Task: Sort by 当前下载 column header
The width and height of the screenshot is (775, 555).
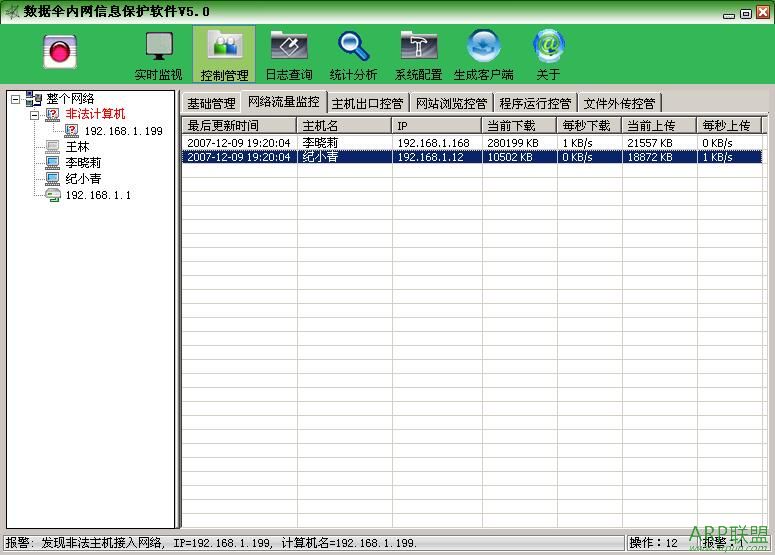Action: click(519, 126)
